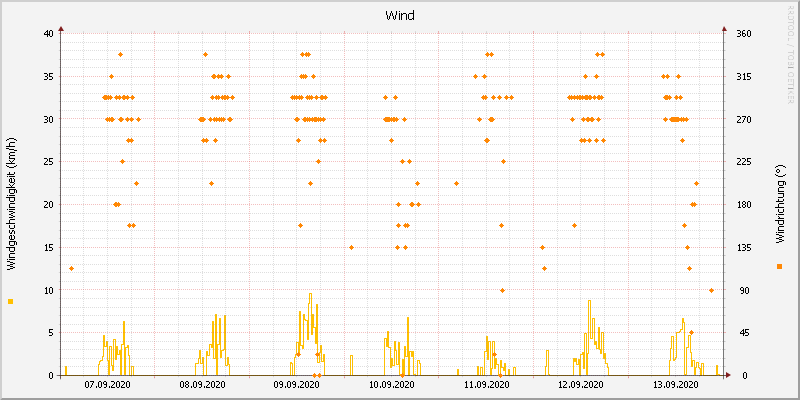Click the lone 112° direction point at far left

point(71,268)
